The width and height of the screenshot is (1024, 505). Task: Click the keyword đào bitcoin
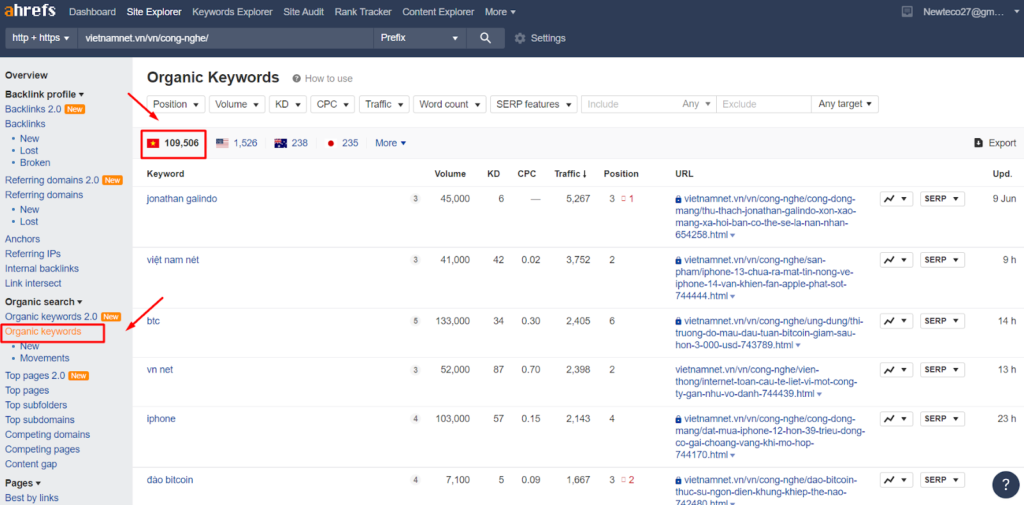click(x=170, y=480)
